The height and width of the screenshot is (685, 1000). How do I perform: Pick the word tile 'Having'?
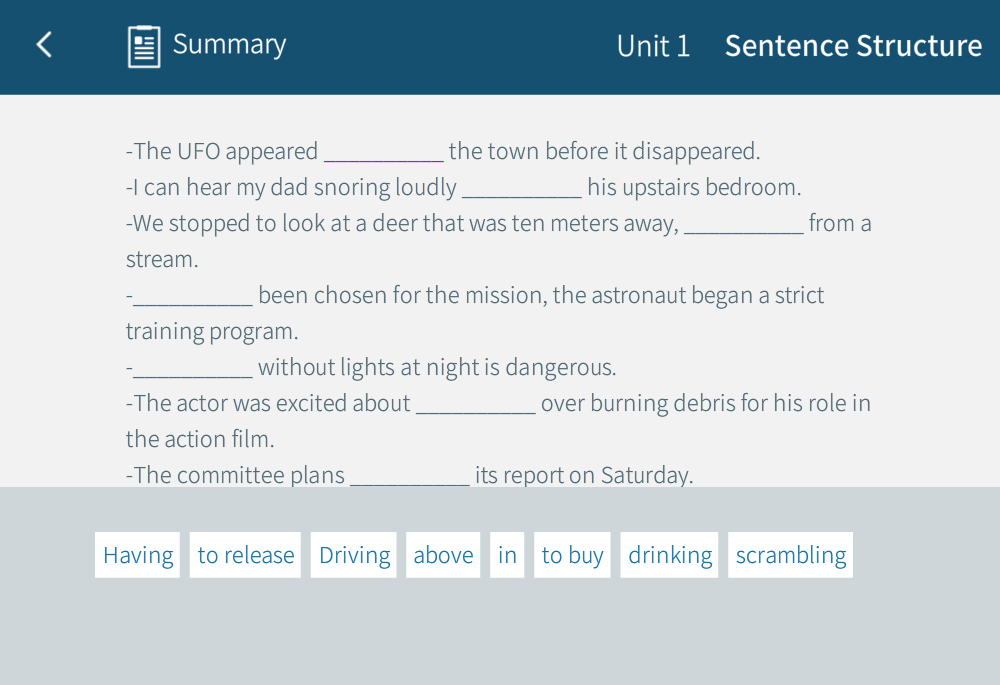[138, 555]
